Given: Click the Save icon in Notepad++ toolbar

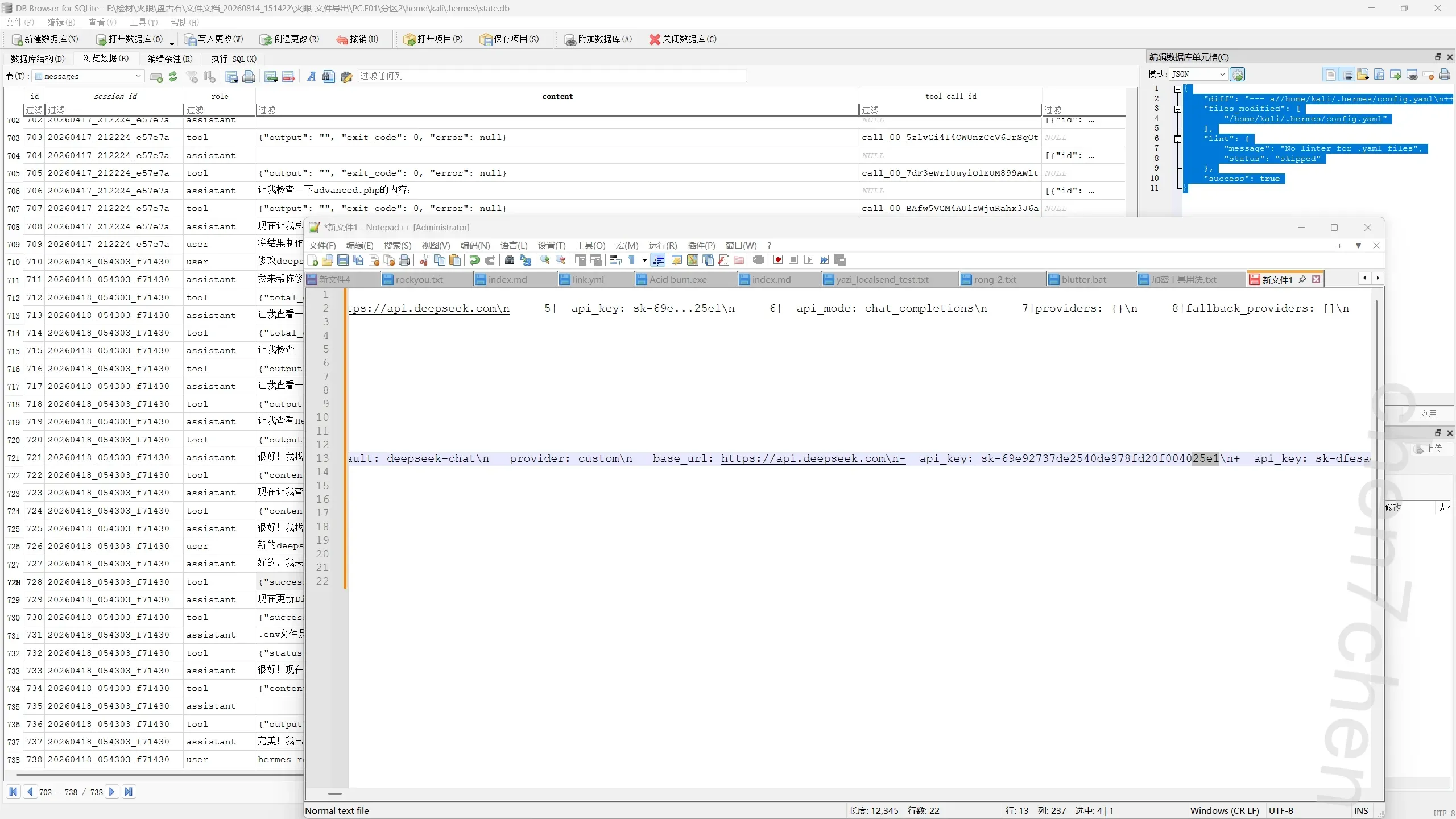Looking at the screenshot, I should pos(343,260).
